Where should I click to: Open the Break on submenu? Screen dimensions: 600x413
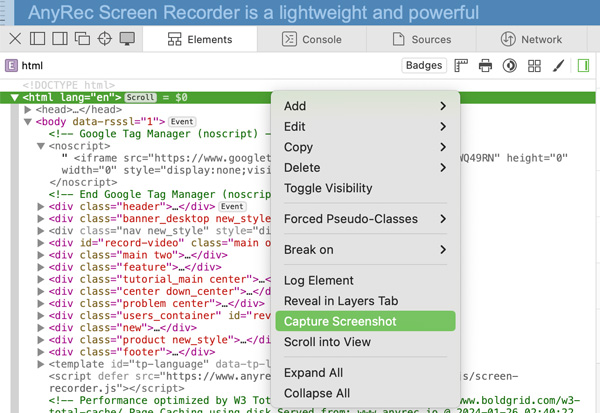365,250
